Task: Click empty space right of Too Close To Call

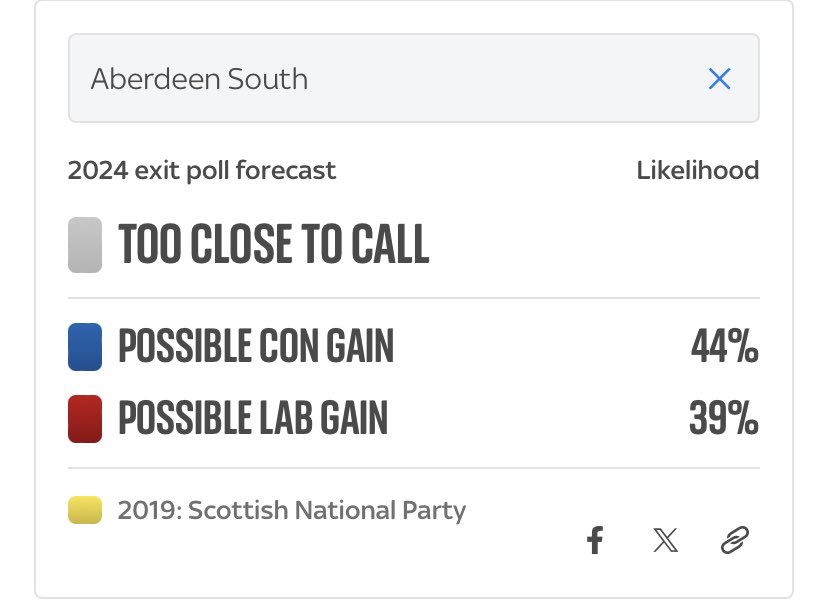Action: pyautogui.click(x=594, y=244)
